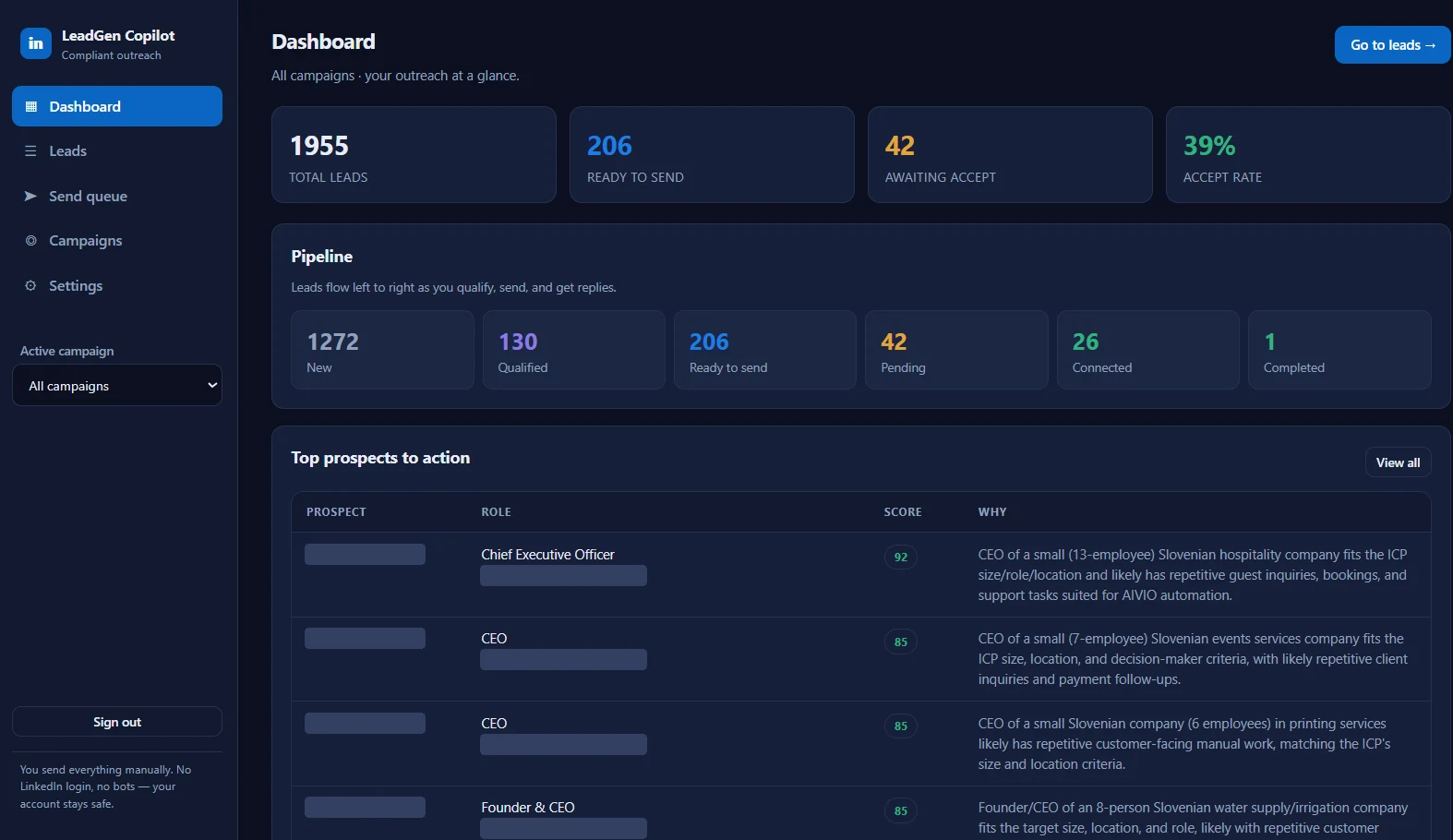Select the 130 Qualified pipeline stage
The image size is (1453, 840).
pos(573,350)
